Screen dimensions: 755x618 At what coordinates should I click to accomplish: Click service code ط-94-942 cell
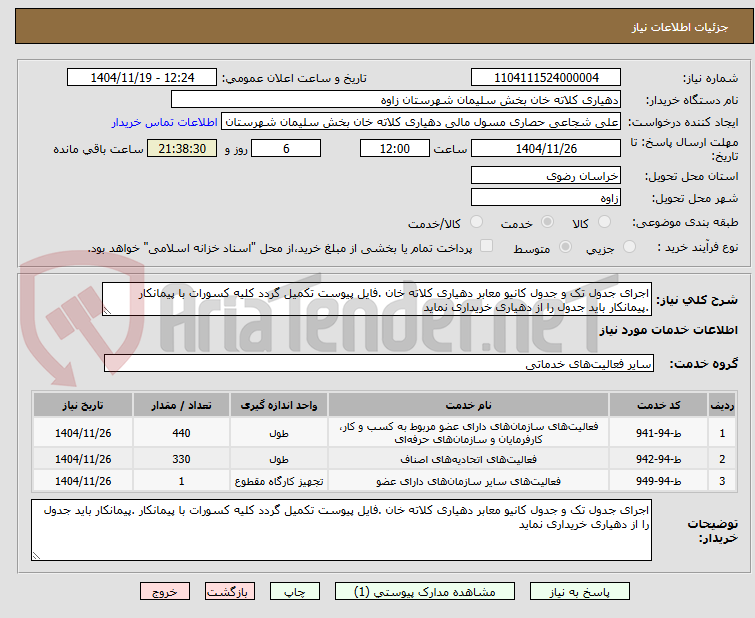[x=659, y=459]
